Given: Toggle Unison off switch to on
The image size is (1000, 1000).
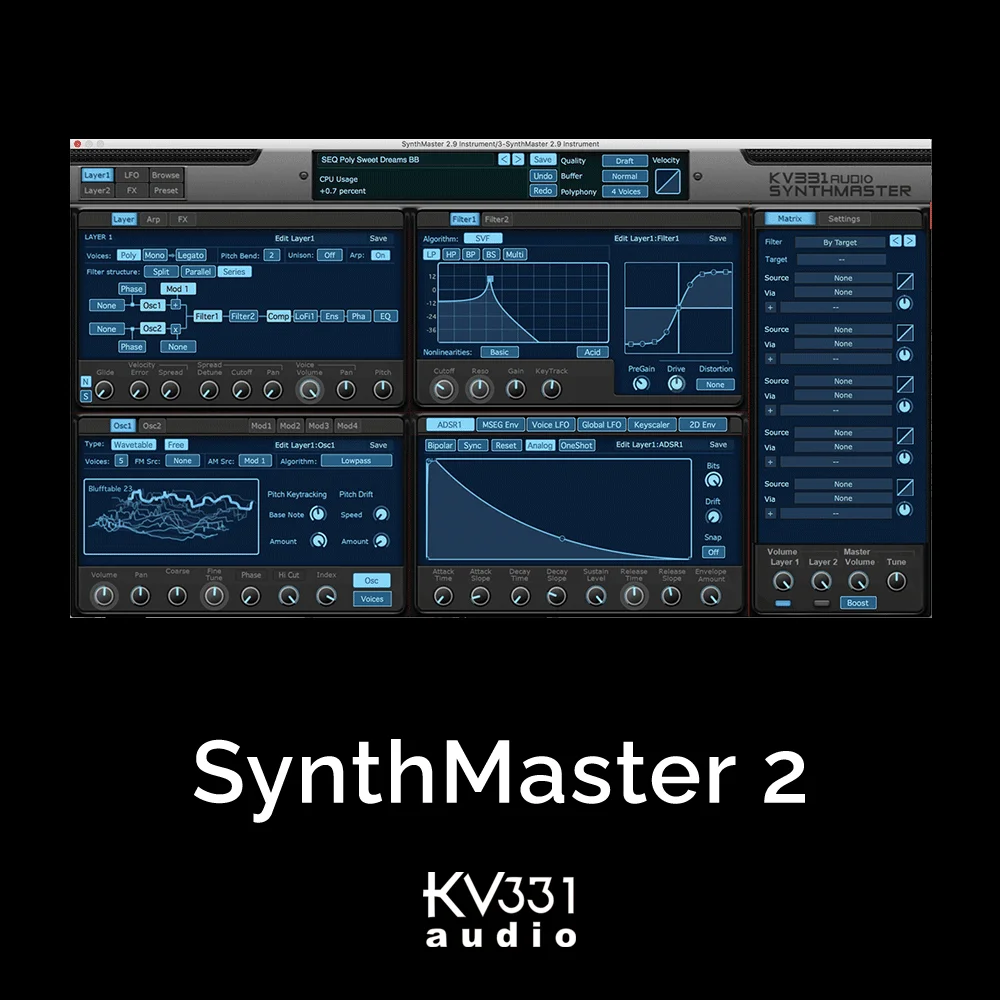Looking at the screenshot, I should (329, 255).
